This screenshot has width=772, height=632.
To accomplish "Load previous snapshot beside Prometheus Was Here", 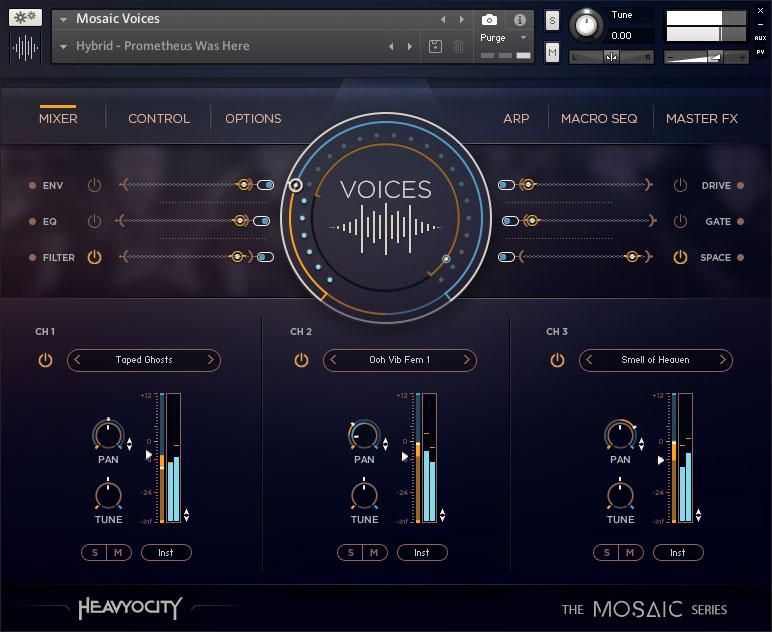I will click(391, 46).
